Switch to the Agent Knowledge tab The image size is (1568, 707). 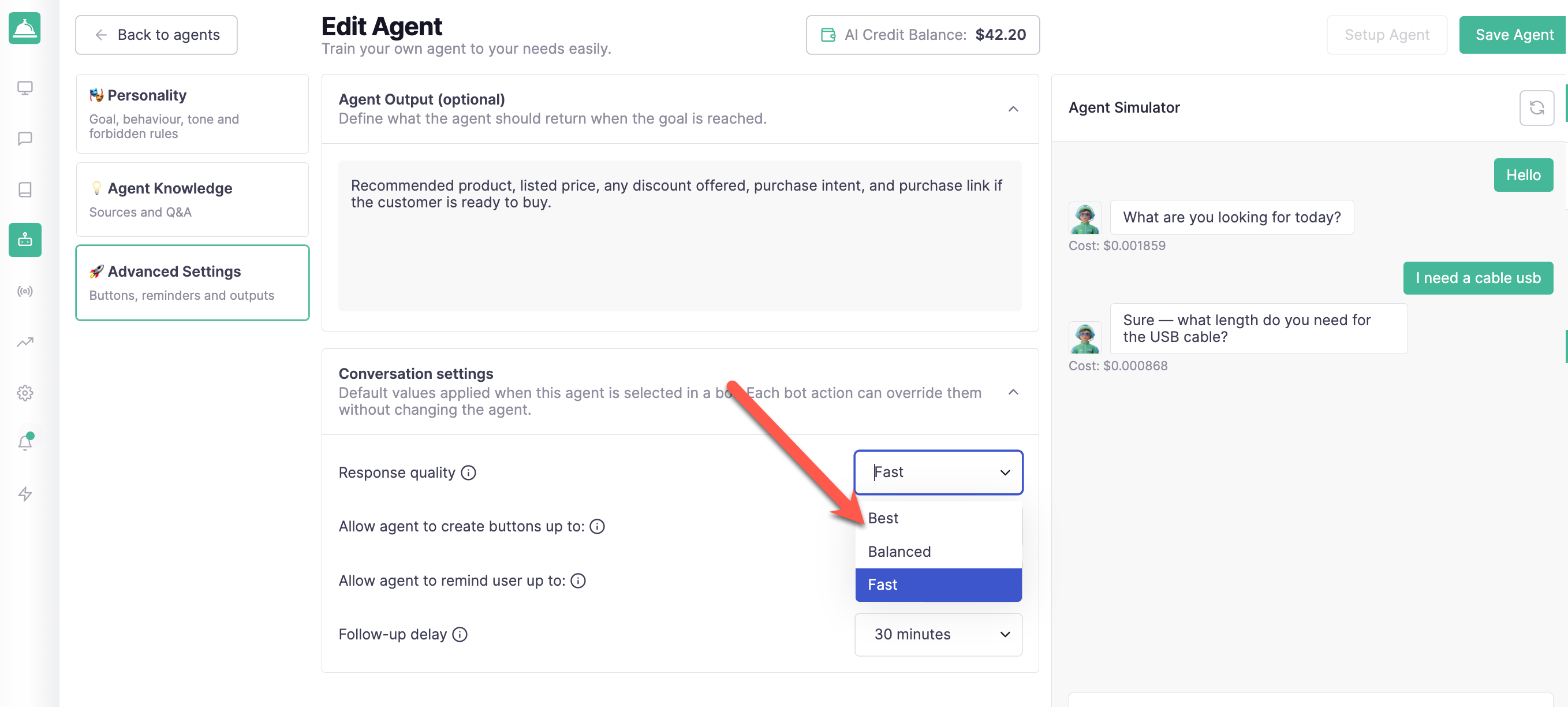[x=192, y=200]
